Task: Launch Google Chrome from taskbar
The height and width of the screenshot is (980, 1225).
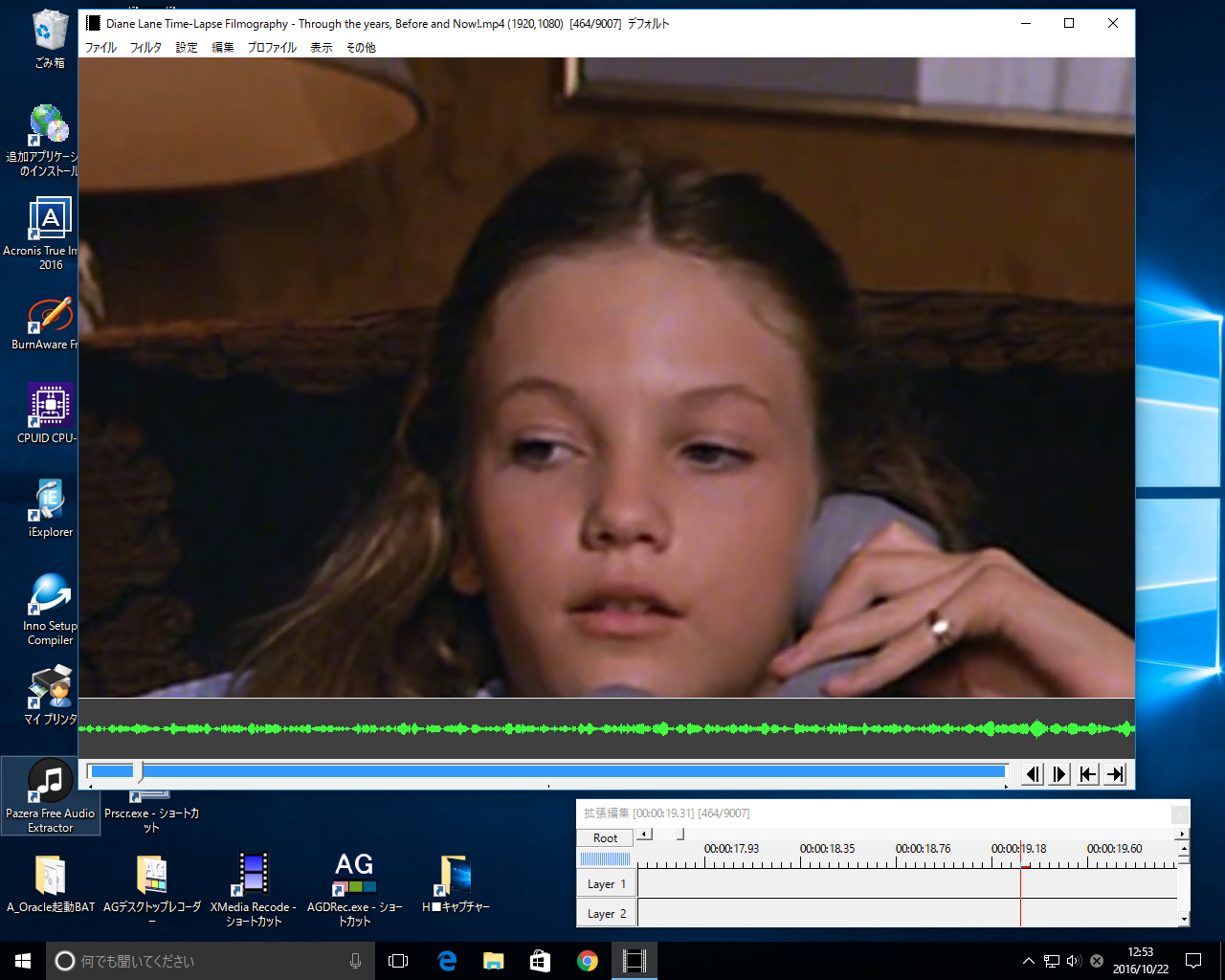Action: coord(588,961)
